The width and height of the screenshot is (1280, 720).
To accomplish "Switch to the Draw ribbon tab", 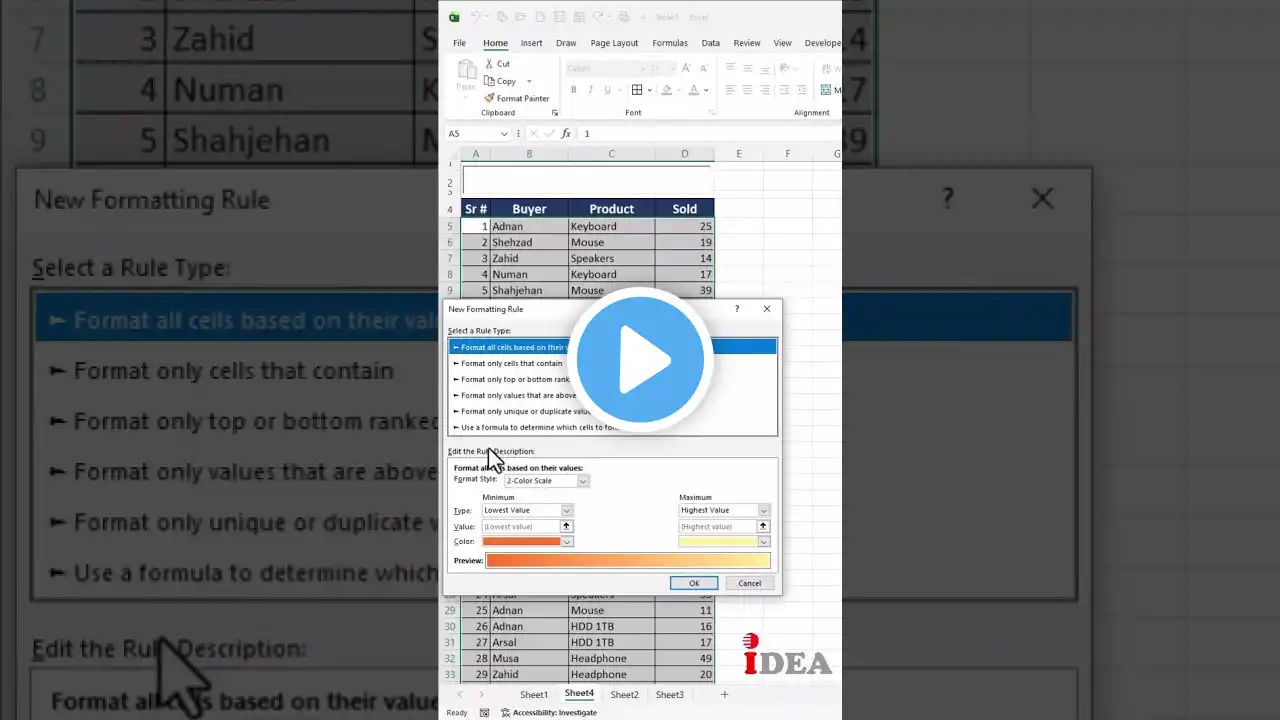I will click(566, 43).
